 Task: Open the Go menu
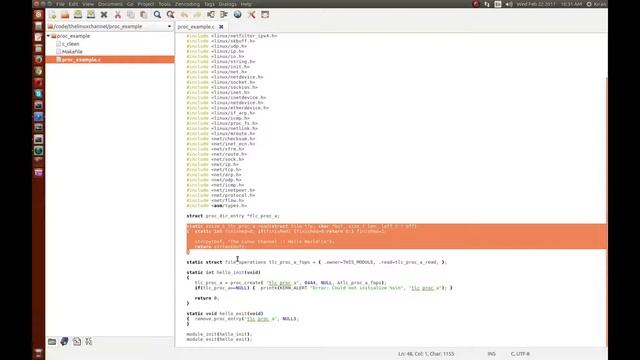(x=130, y=4)
